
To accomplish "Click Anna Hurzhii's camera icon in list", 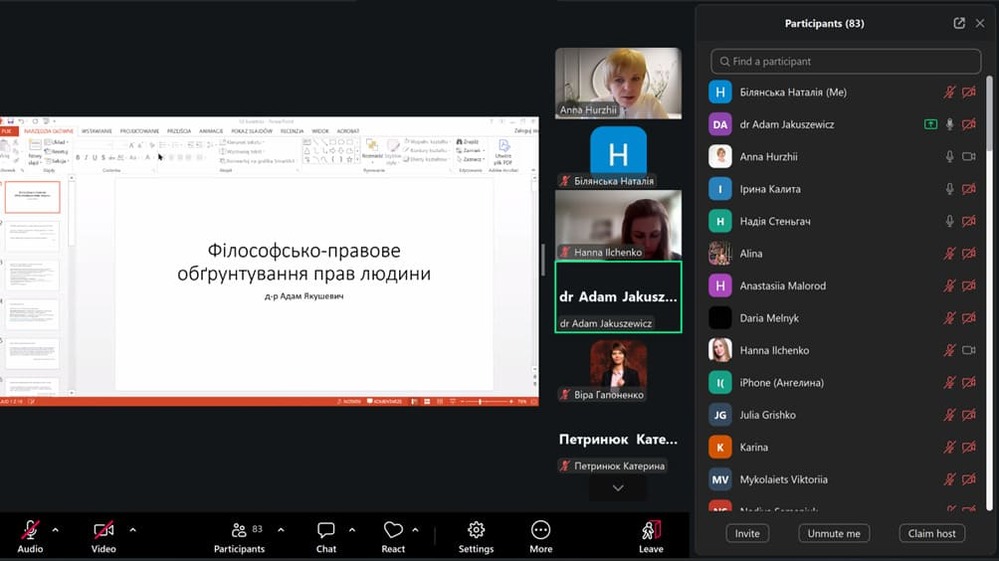I will coord(968,157).
